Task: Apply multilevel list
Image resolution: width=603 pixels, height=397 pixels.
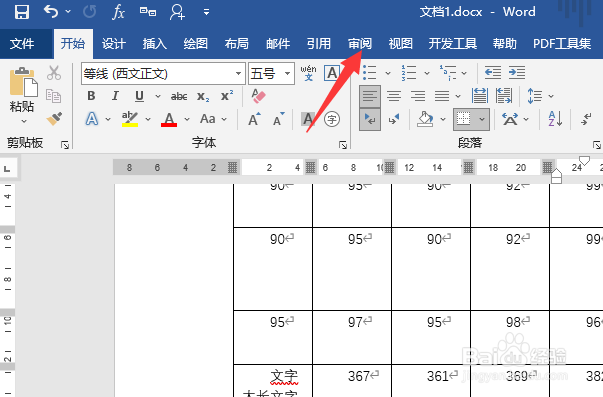Action: [448, 73]
